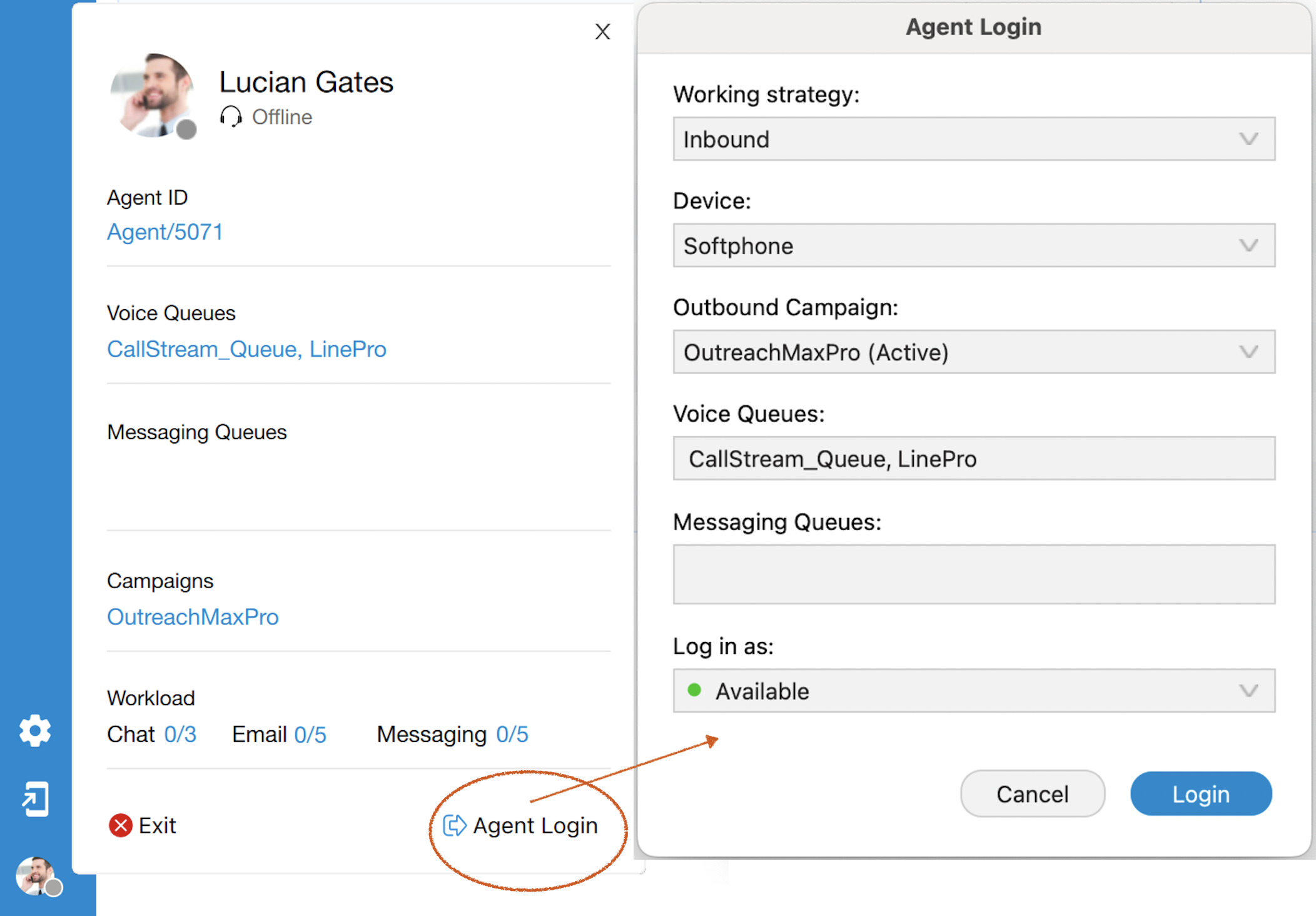Click the CallStream_Queue link in profile
1316x916 pixels.
pos(191,349)
